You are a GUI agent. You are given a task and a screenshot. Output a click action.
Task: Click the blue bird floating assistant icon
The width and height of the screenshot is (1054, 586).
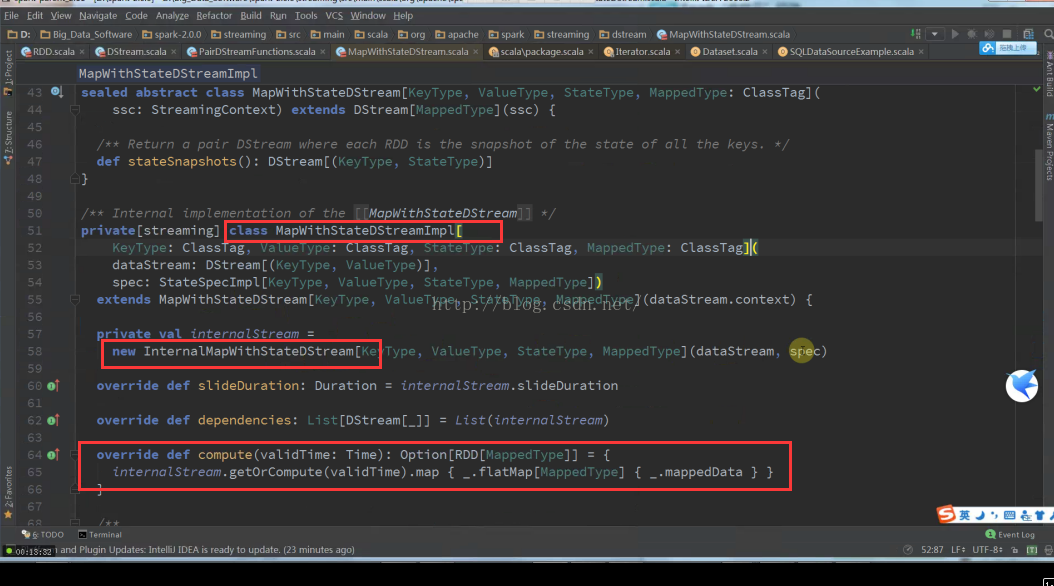pyautogui.click(x=1022, y=386)
